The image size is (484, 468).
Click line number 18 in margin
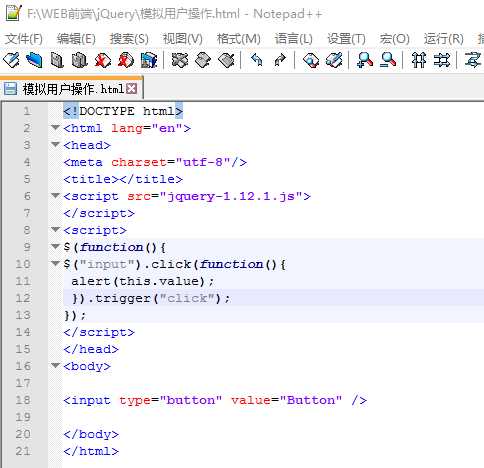(23, 400)
